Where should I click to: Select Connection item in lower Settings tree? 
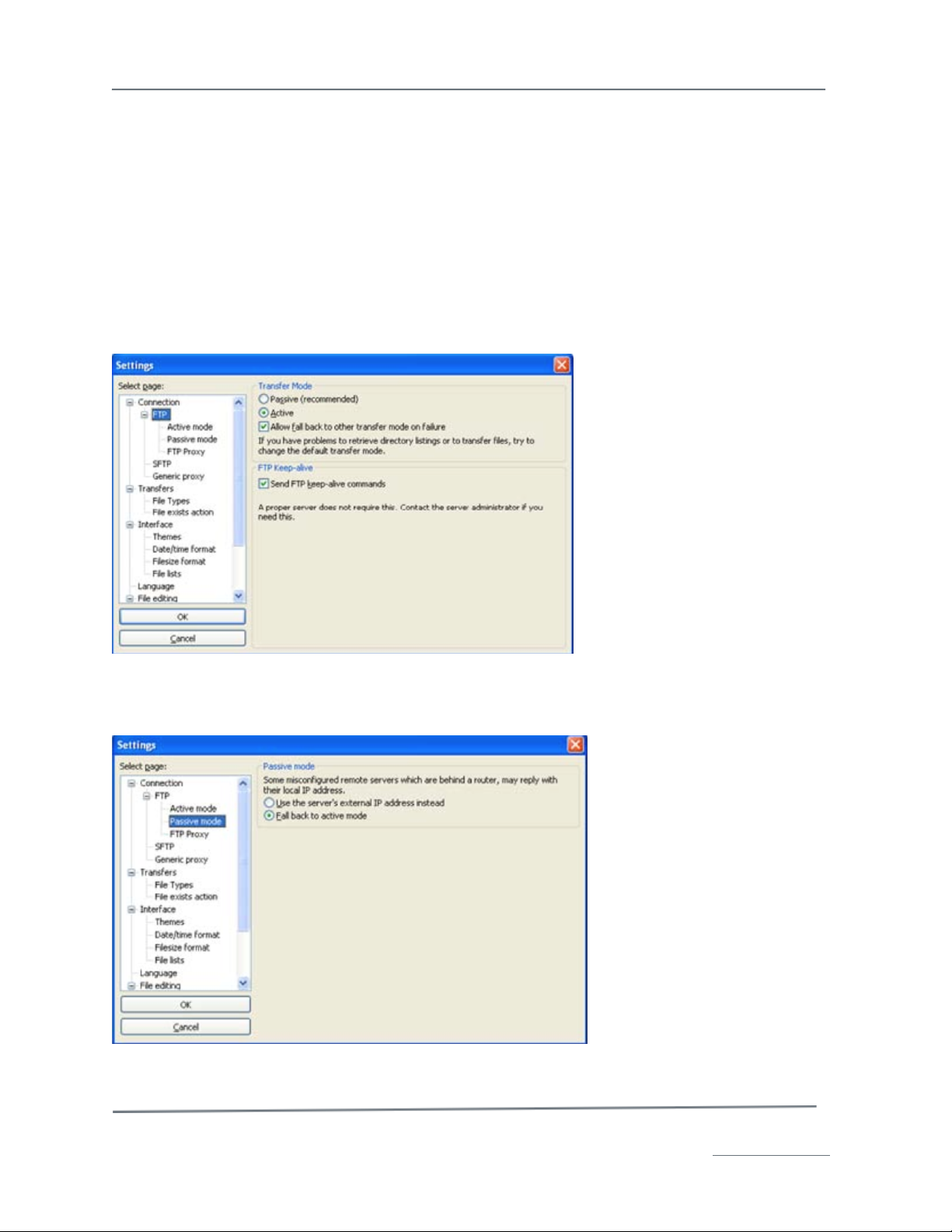[162, 783]
